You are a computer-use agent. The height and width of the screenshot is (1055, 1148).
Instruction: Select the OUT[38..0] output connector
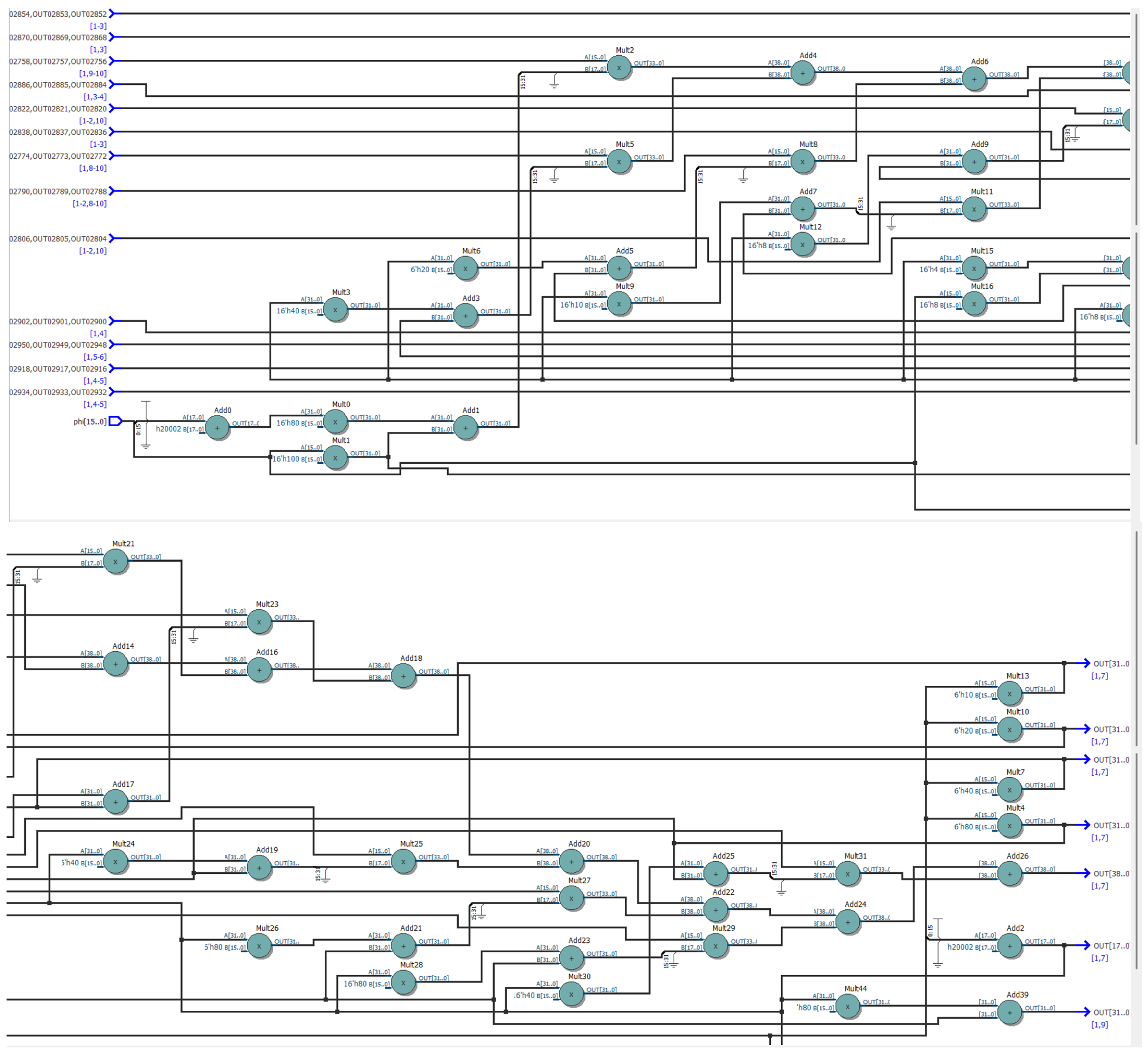coord(1083,873)
